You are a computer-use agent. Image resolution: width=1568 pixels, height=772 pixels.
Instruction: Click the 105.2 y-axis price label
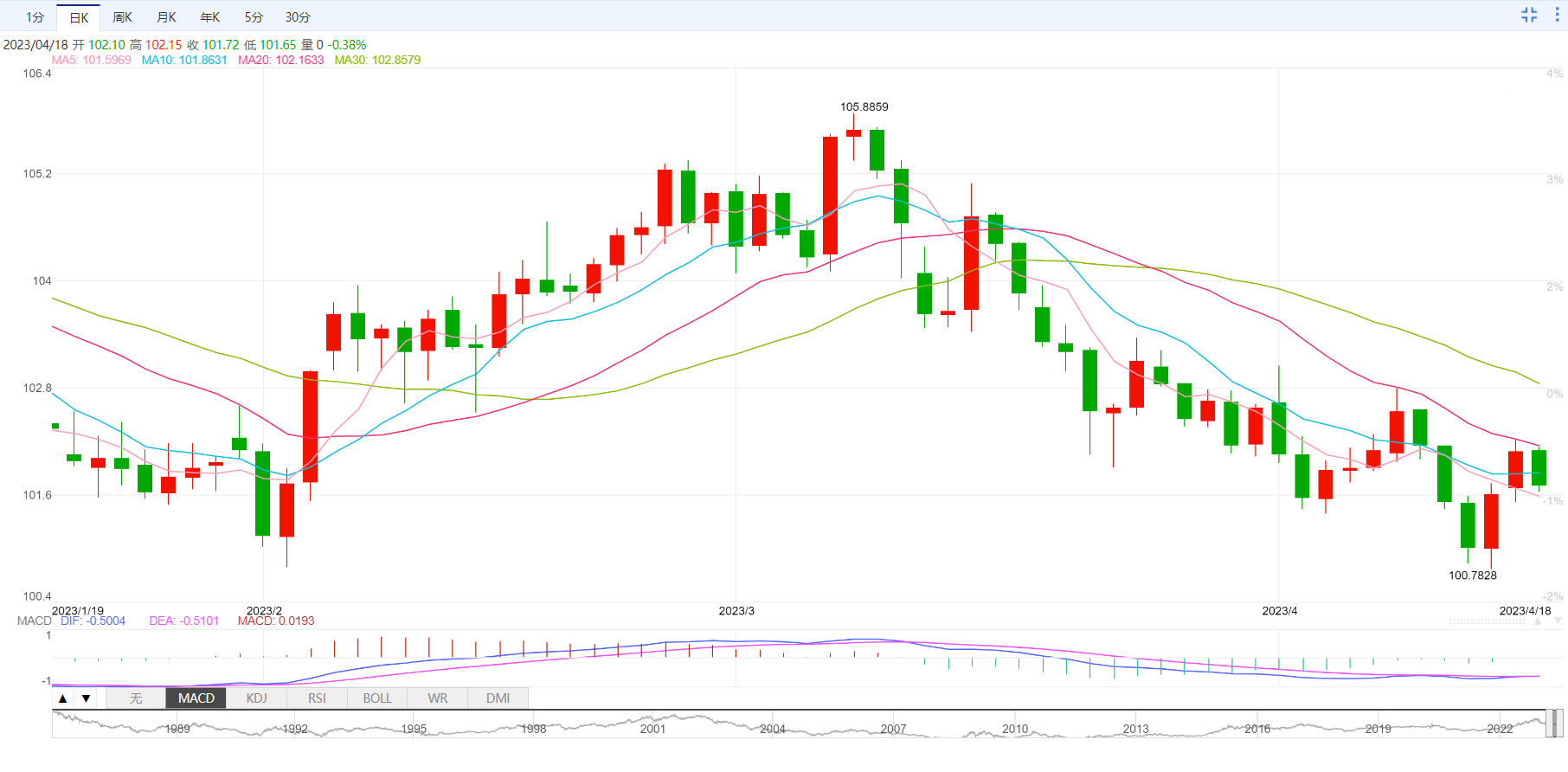[37, 174]
